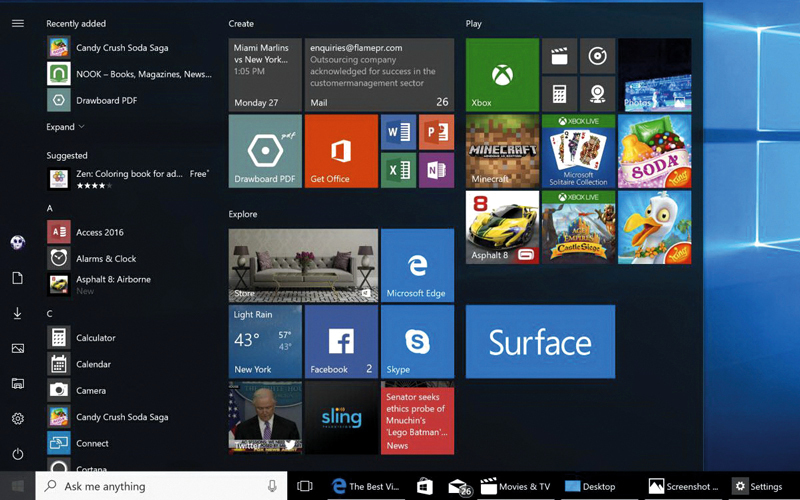Open the Xbox tile
The height and width of the screenshot is (500, 800).
pos(502,75)
